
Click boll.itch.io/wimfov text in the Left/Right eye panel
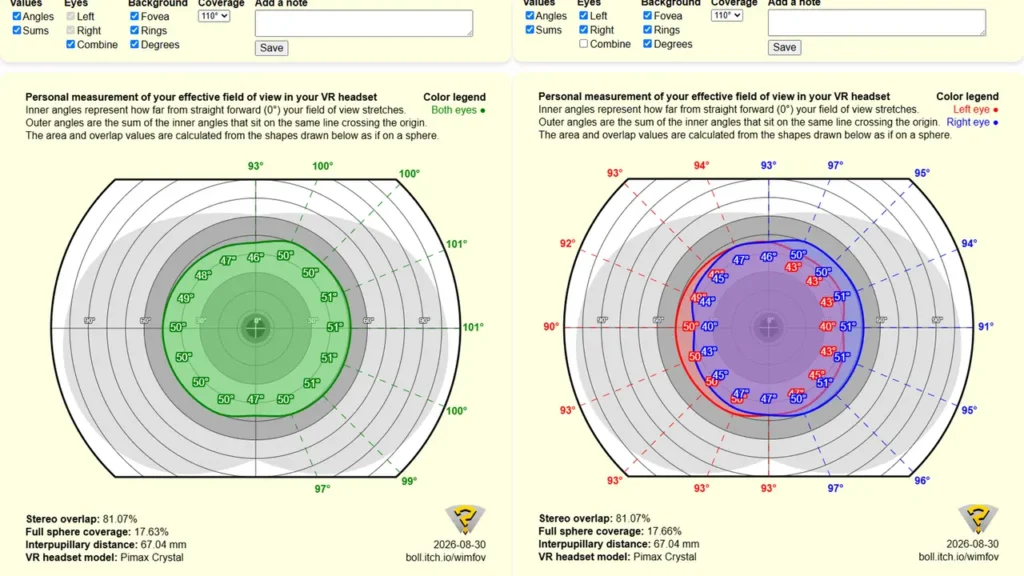coord(958,556)
